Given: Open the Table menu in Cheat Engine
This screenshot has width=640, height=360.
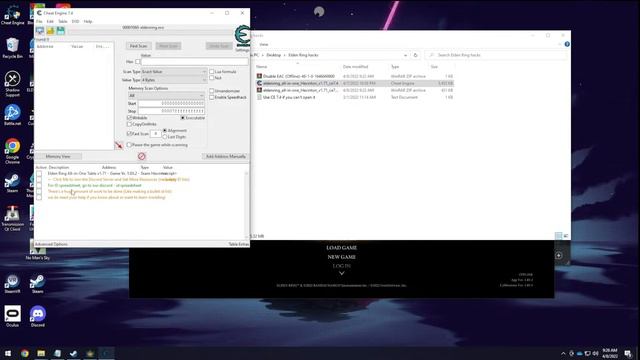Looking at the screenshot, I should coord(62,21).
